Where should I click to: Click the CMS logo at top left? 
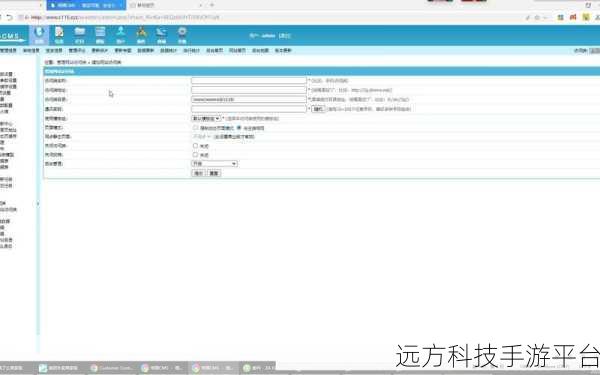(x=11, y=36)
